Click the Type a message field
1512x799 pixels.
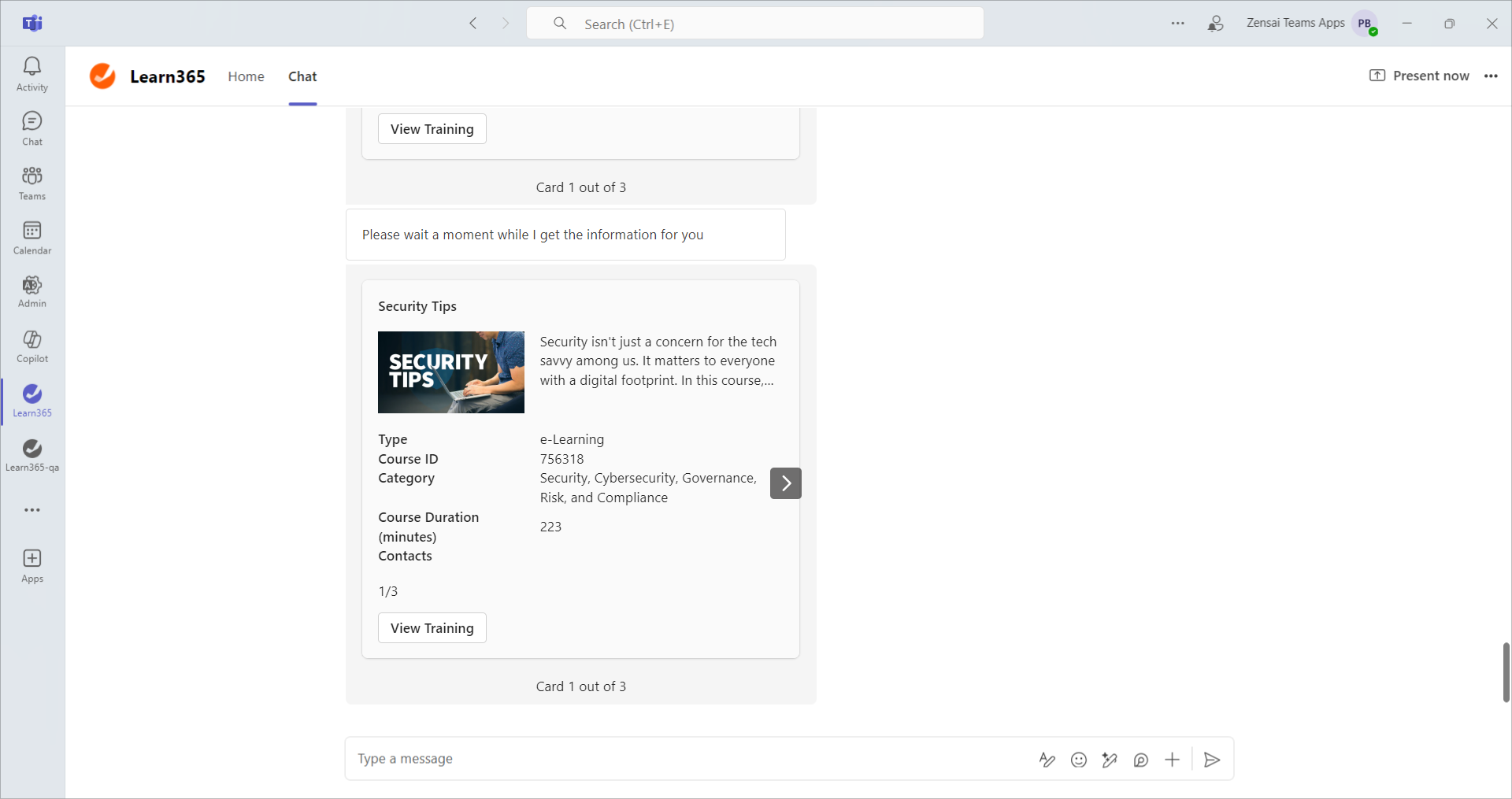(x=685, y=759)
